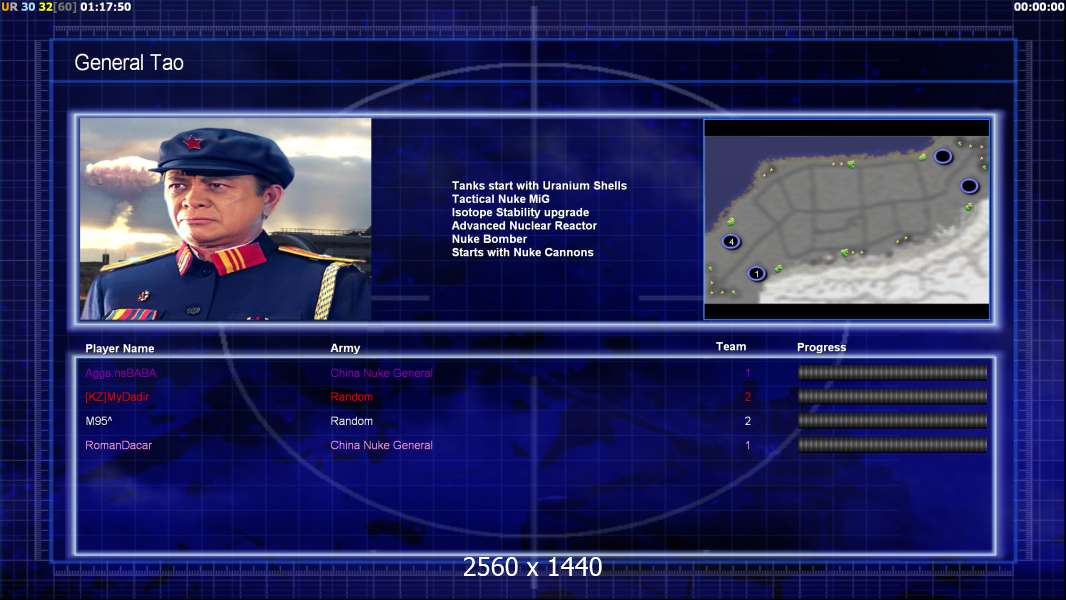Click team number for RomanDacar
Viewport: 1066px width, 600px height.
(748, 445)
